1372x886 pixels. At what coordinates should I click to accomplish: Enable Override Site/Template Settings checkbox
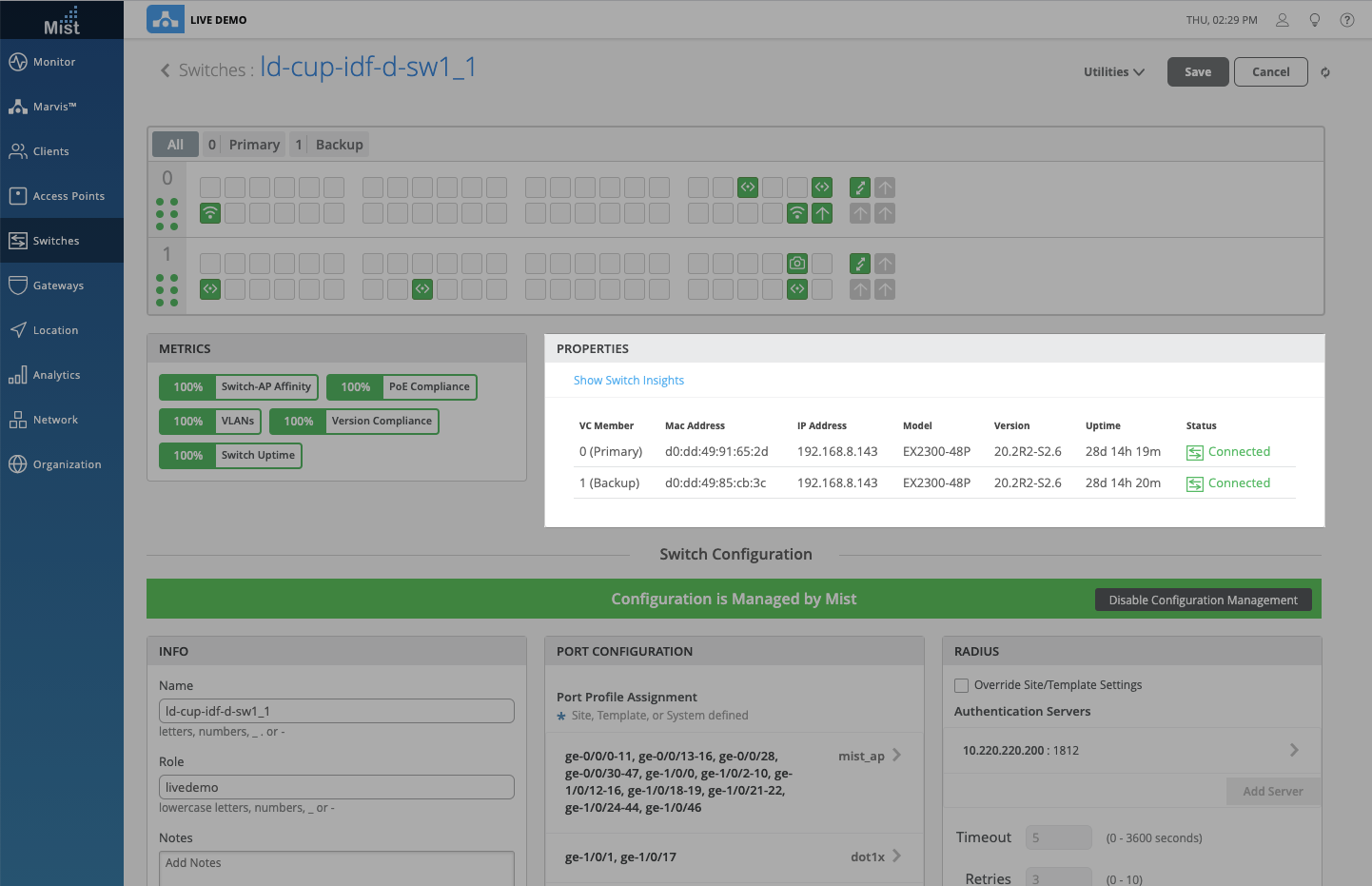pos(962,685)
